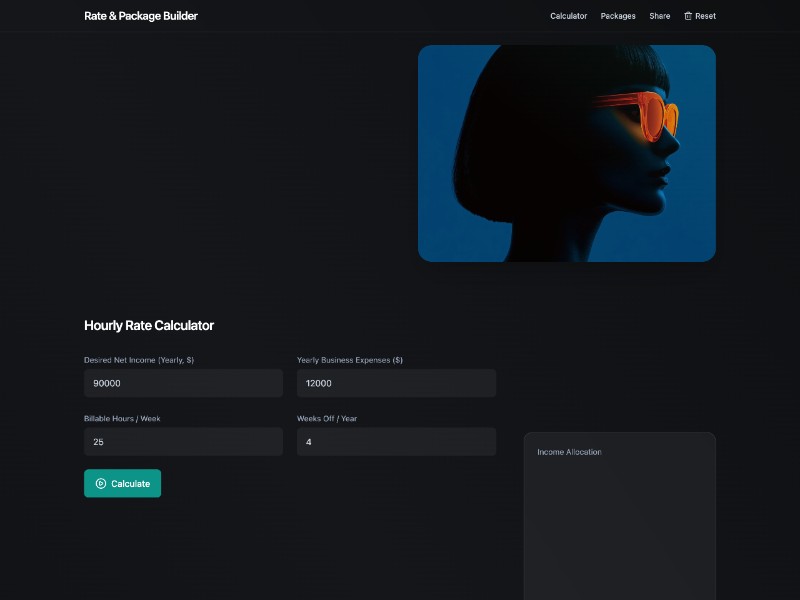Click the Billable Hours / Week label
The image size is (800, 600).
[122, 419]
